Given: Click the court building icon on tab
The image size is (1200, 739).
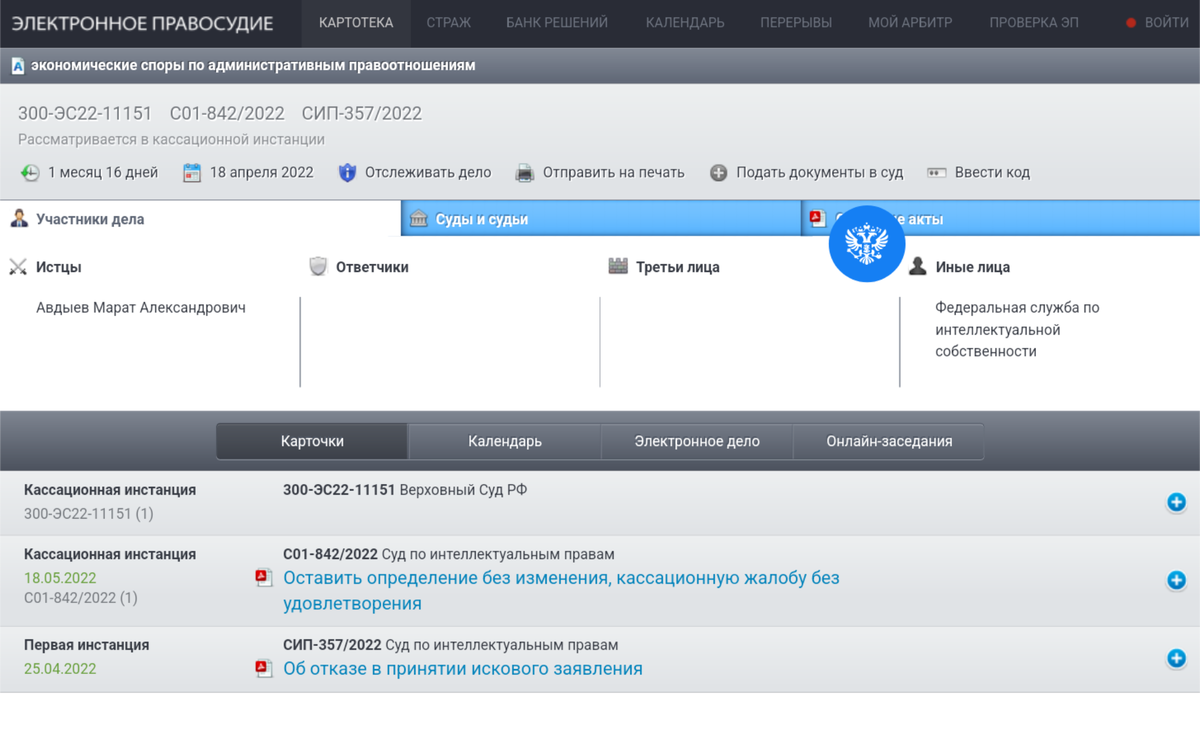Looking at the screenshot, I should (419, 219).
